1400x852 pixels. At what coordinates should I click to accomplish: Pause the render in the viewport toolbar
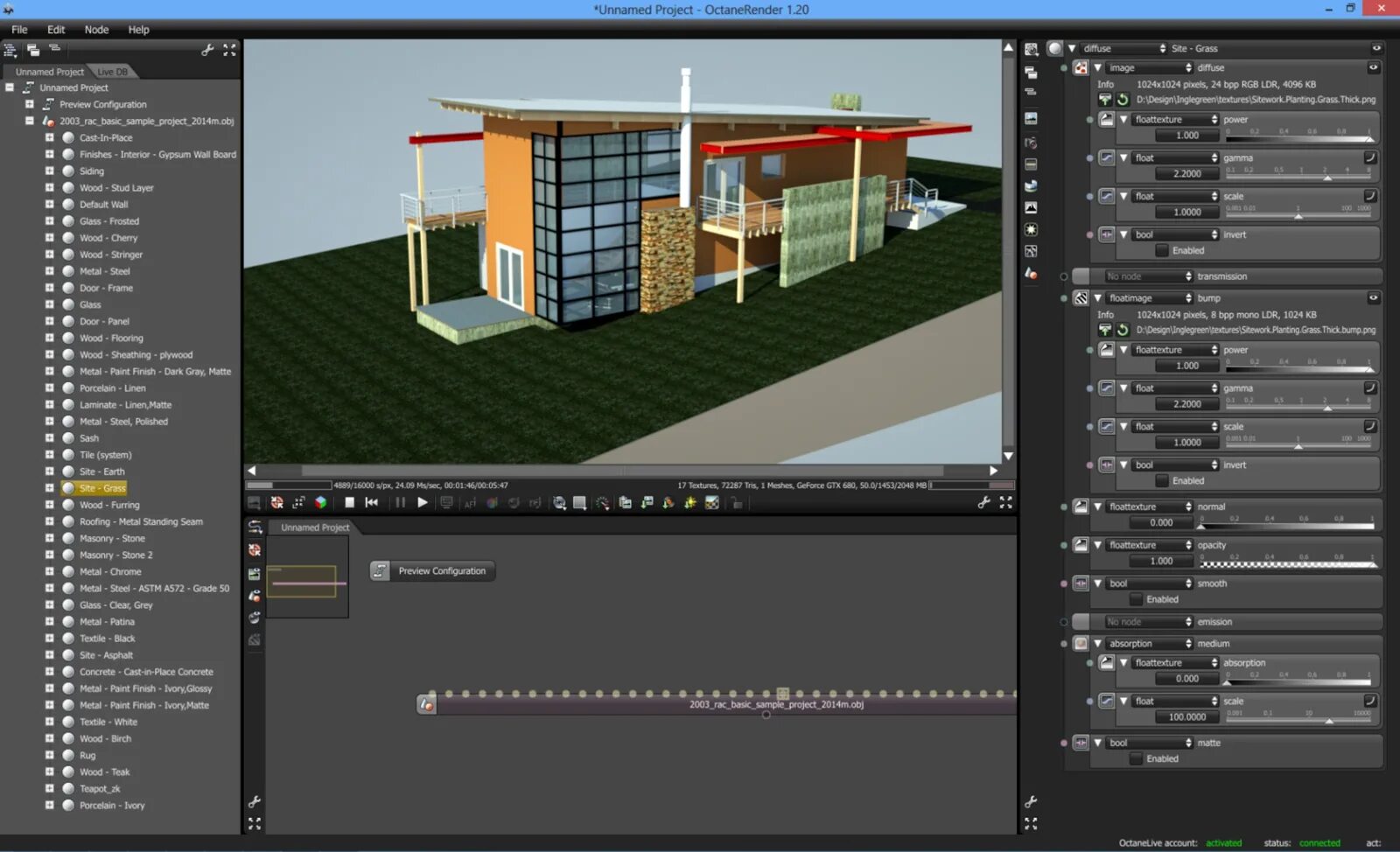(x=401, y=502)
